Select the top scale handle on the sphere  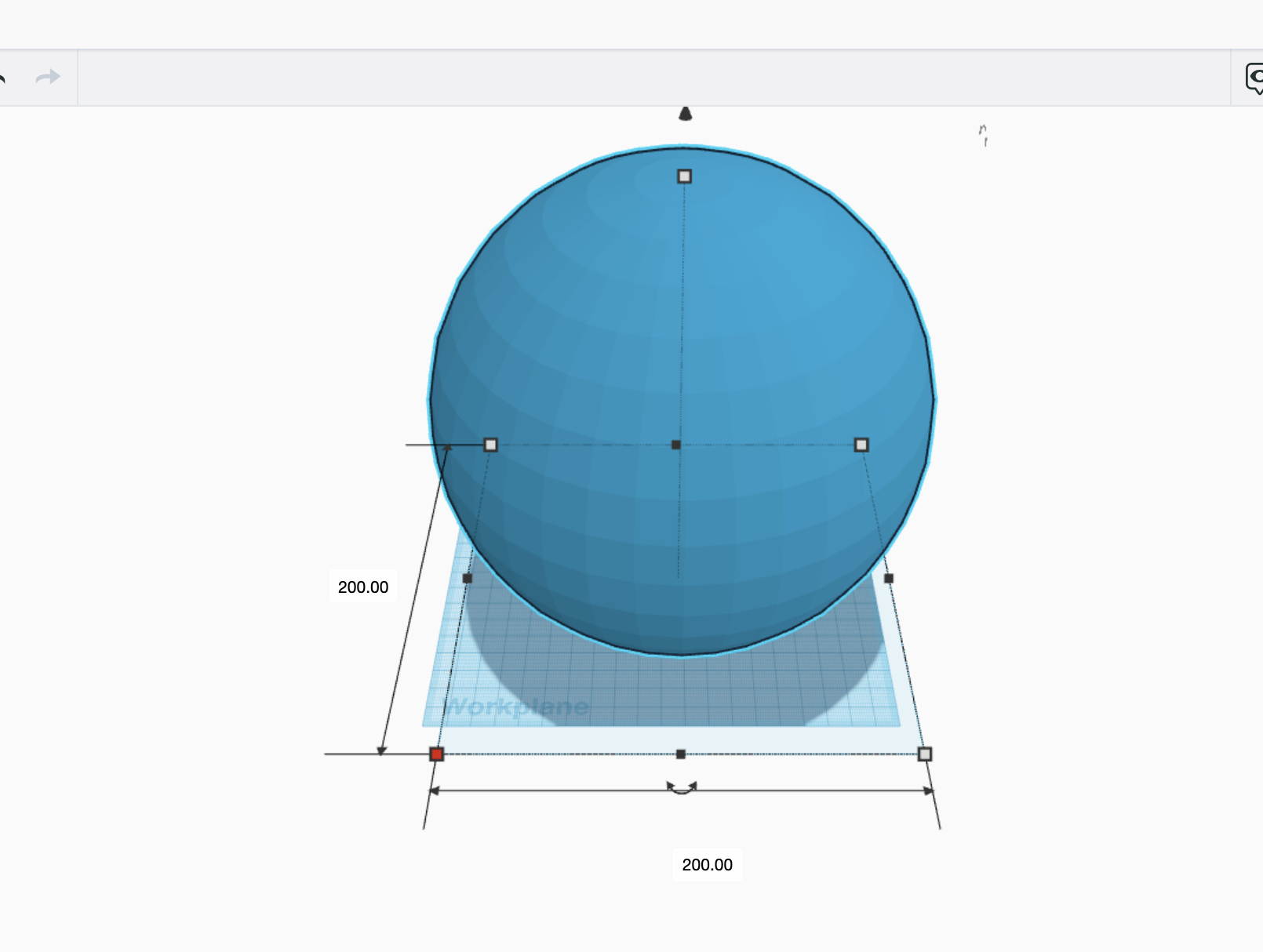click(x=684, y=177)
